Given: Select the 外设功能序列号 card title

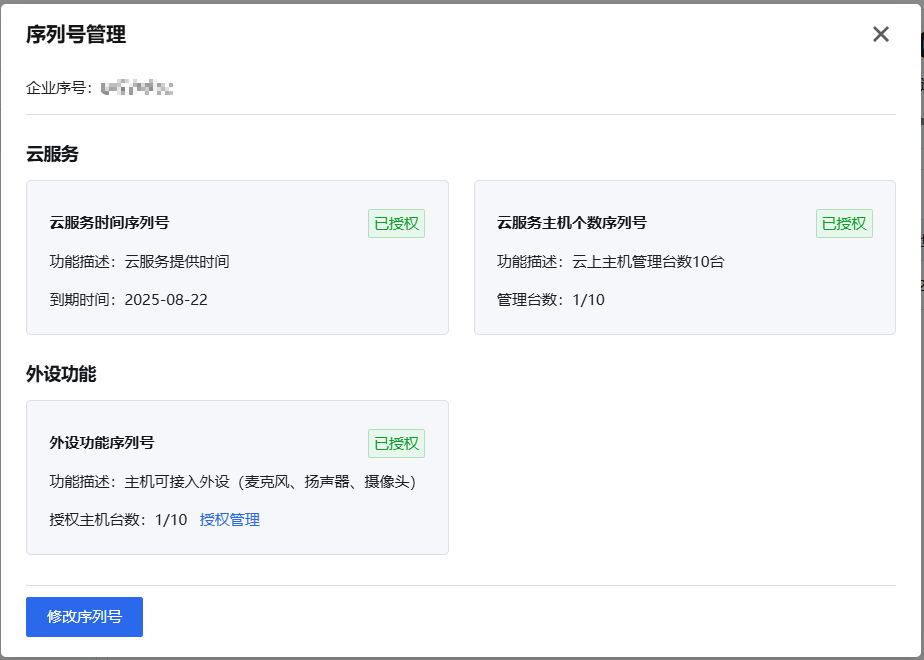Looking at the screenshot, I should [x=102, y=443].
